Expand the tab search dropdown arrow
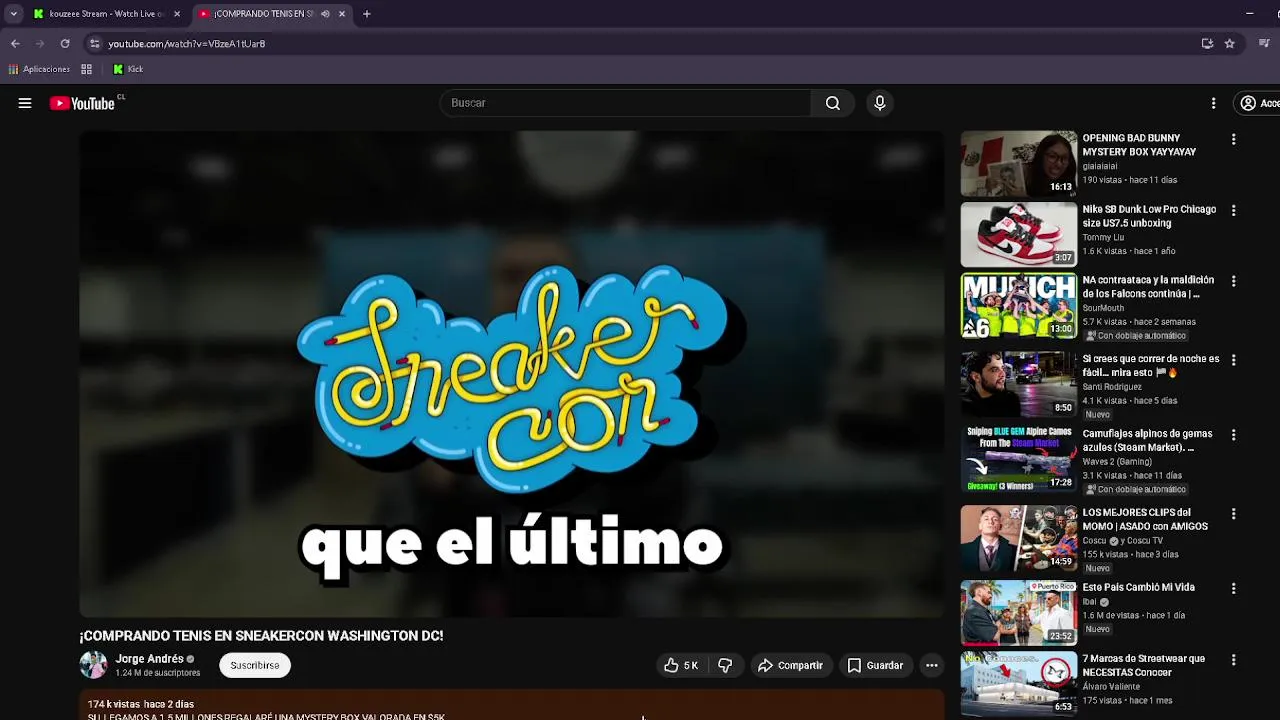Viewport: 1280px width, 720px height. click(x=13, y=14)
